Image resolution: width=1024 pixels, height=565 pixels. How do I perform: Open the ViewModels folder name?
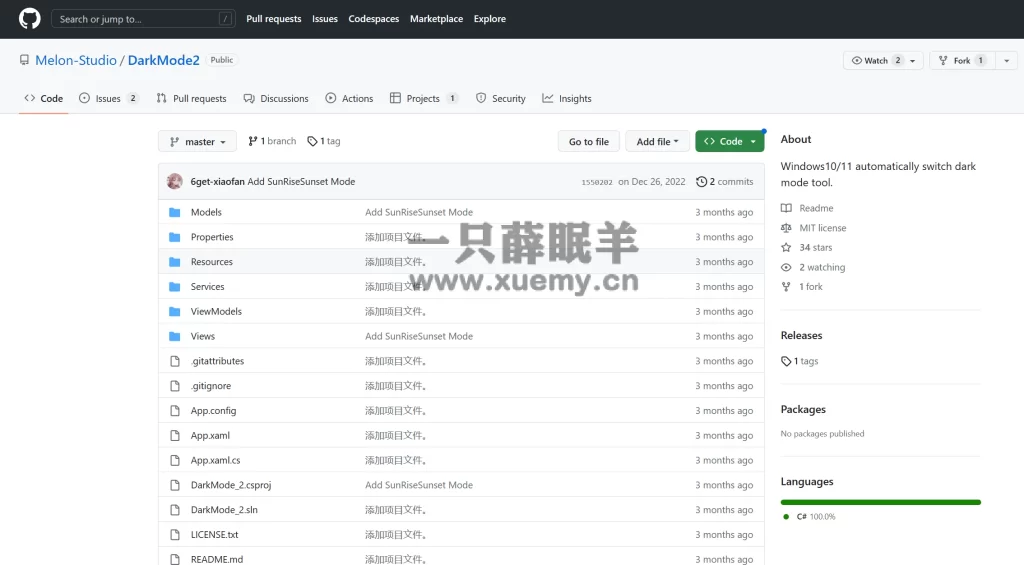tap(216, 312)
